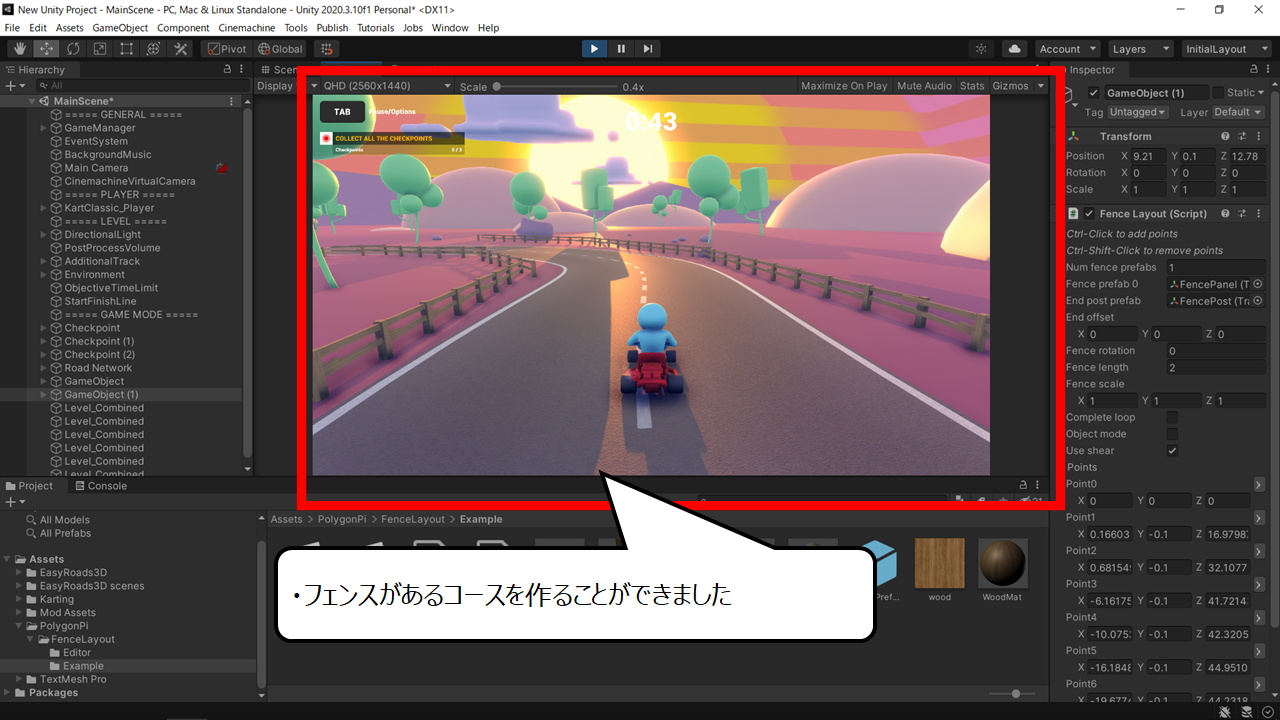The width and height of the screenshot is (1280, 720).
Task: Open the GameObject menu
Action: (x=120, y=28)
